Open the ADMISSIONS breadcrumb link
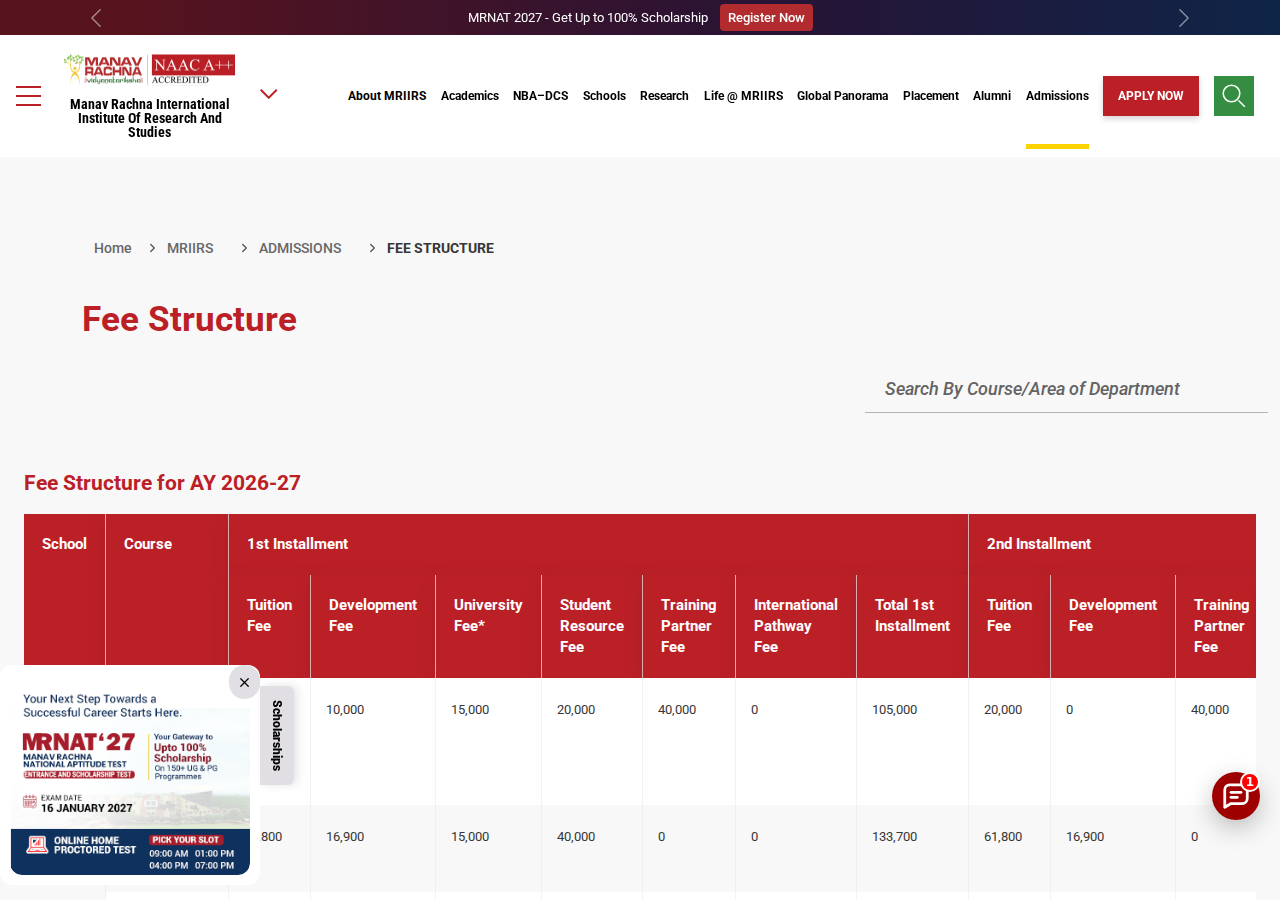 pyautogui.click(x=300, y=248)
